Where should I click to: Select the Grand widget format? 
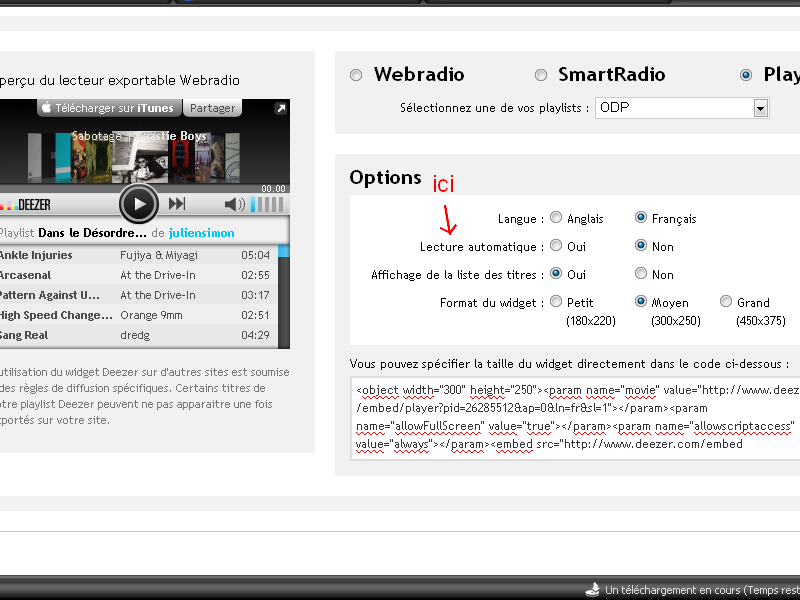click(726, 302)
